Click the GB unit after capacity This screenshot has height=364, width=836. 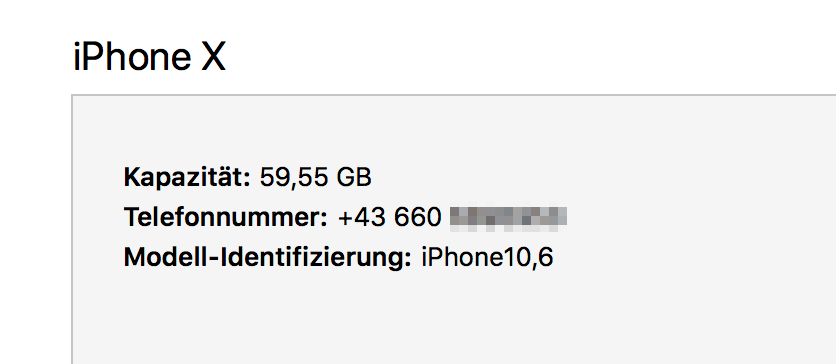coord(353,177)
